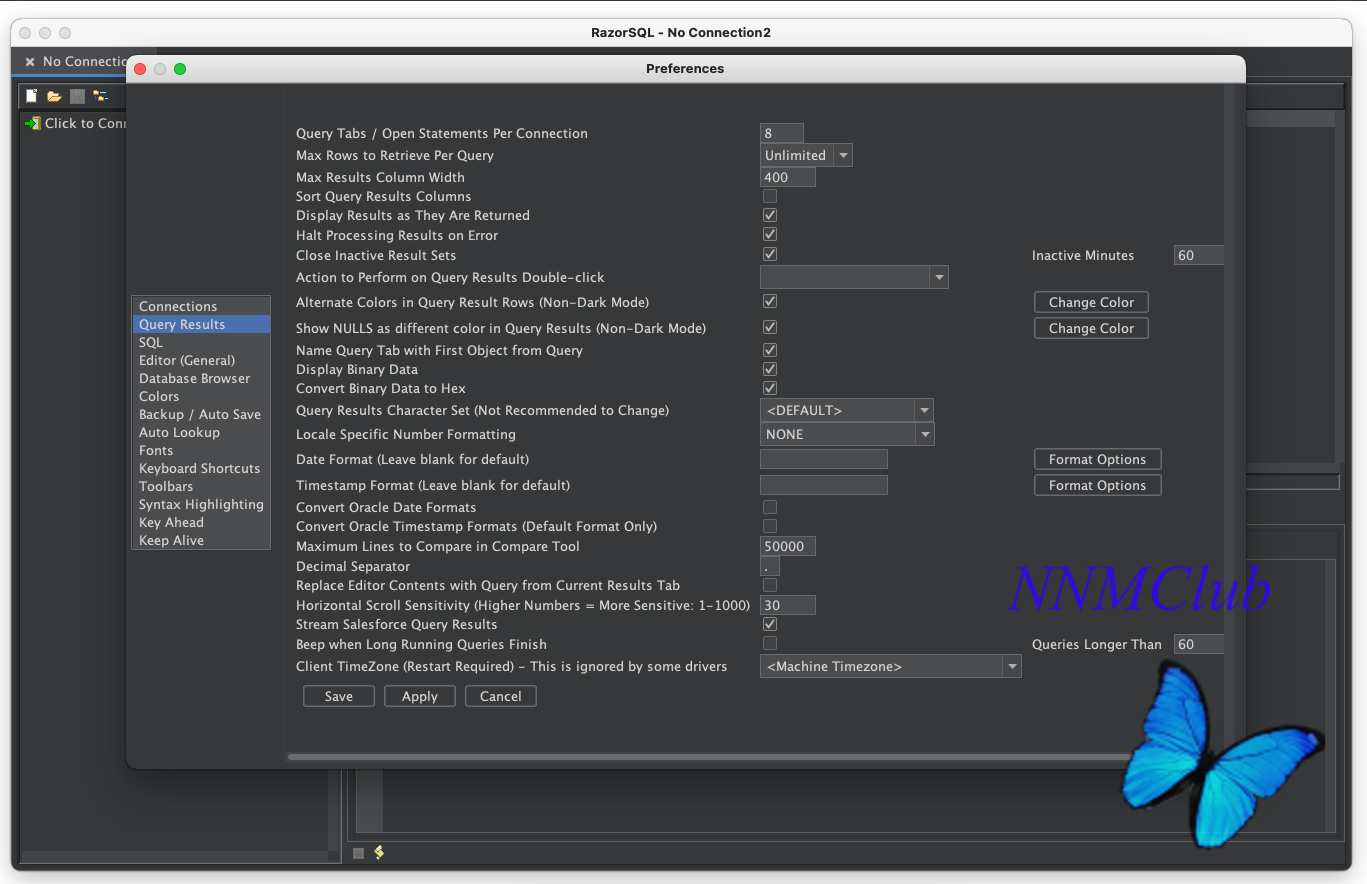Uncheck Show NULLS as different color

pyautogui.click(x=770, y=327)
